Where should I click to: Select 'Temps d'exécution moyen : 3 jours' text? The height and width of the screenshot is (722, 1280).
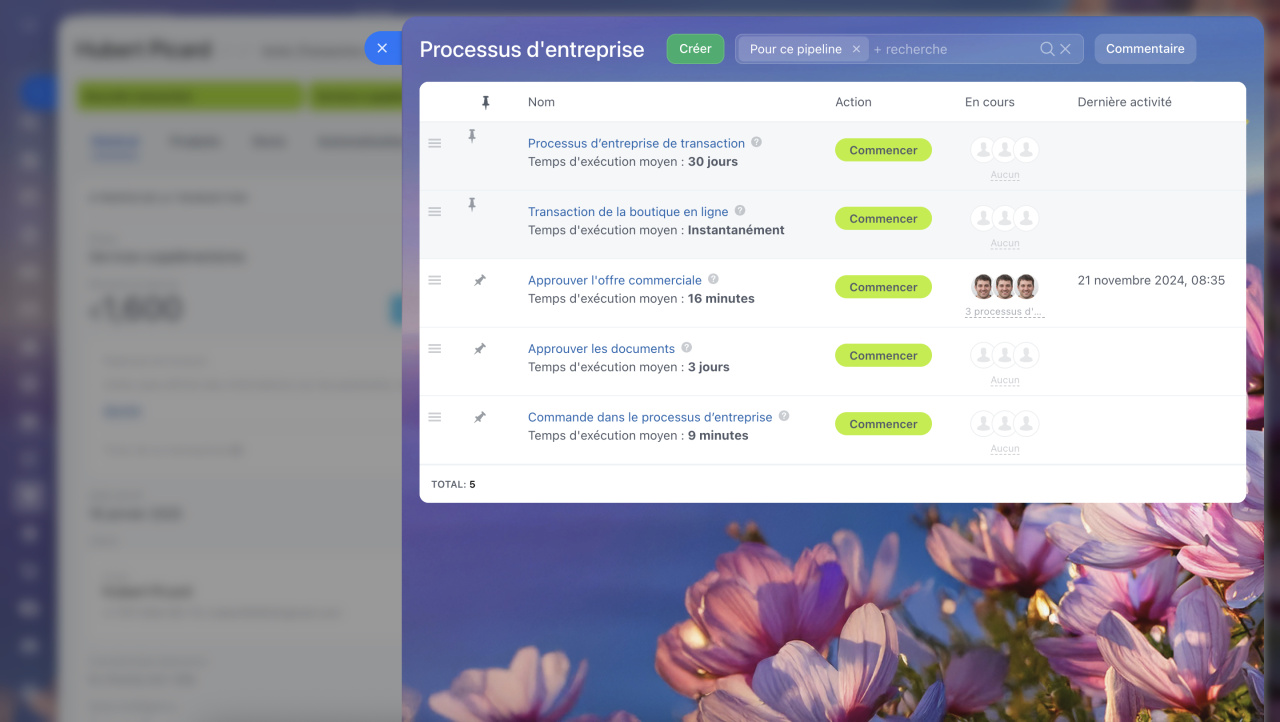point(629,367)
